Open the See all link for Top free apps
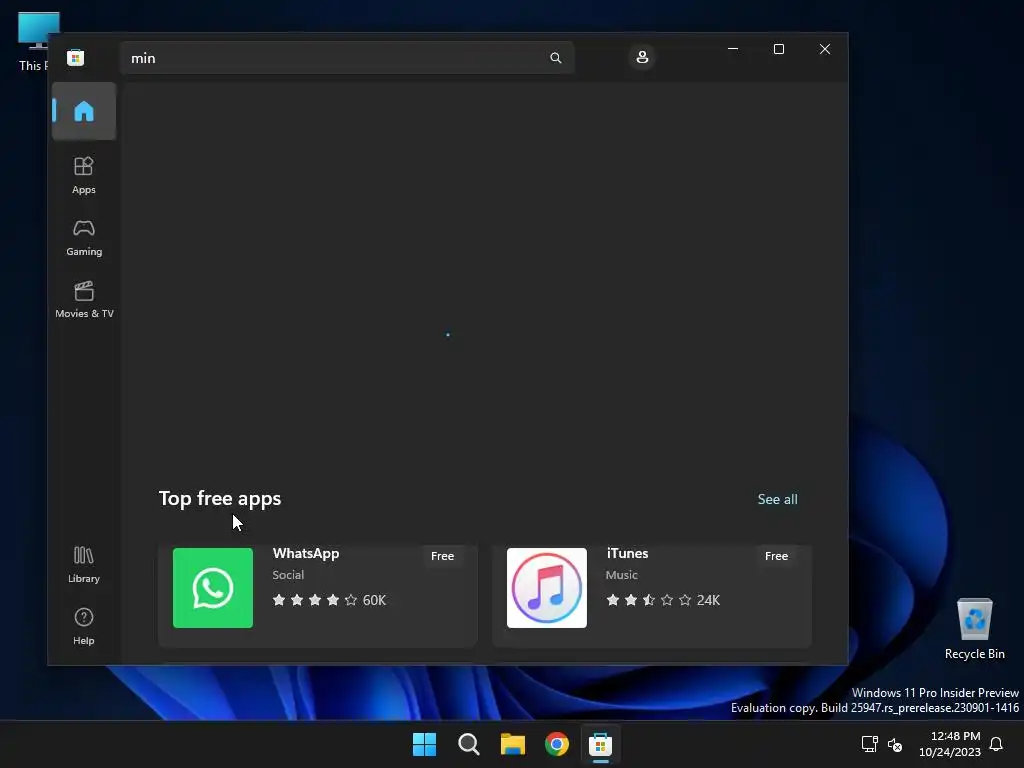 point(777,499)
